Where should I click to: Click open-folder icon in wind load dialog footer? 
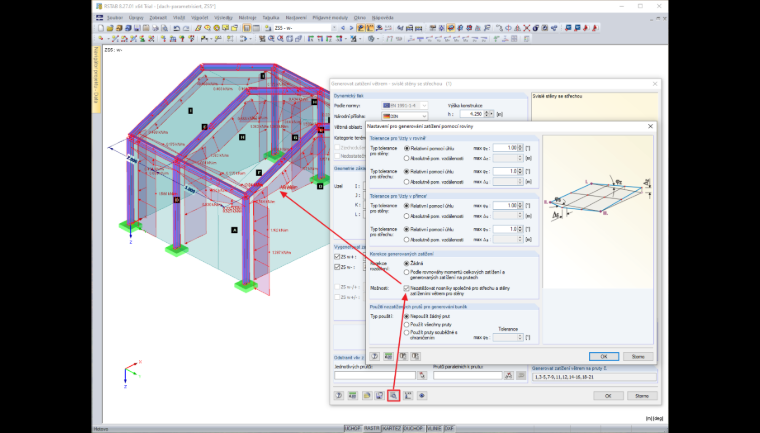point(367,396)
